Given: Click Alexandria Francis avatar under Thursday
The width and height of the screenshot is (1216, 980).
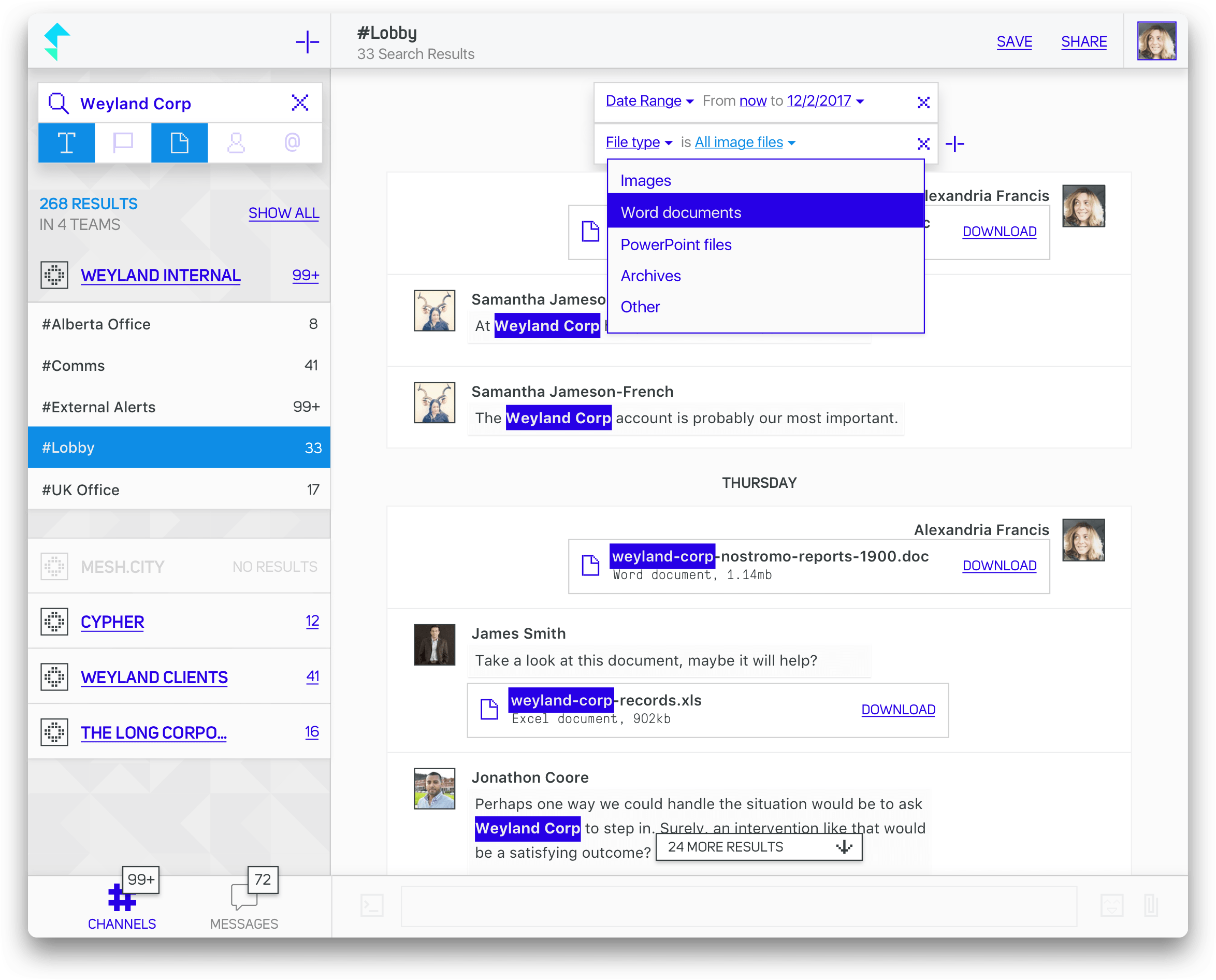Looking at the screenshot, I should (1083, 540).
